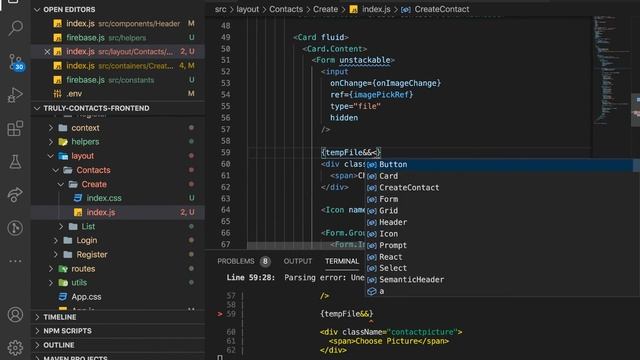
Task: Choose Prompt from the autocomplete list
Action: (x=502, y=245)
